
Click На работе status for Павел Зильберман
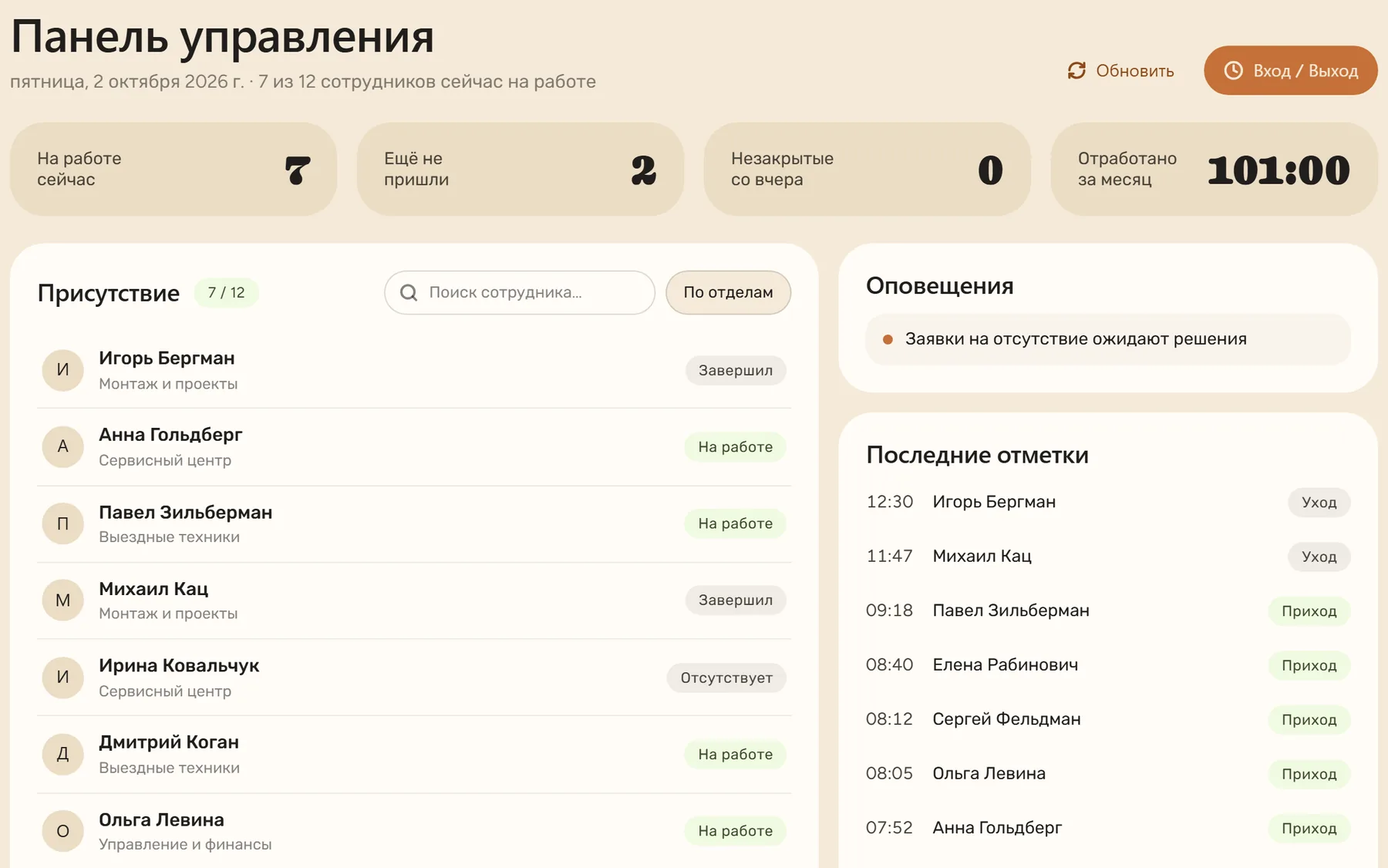coord(736,523)
